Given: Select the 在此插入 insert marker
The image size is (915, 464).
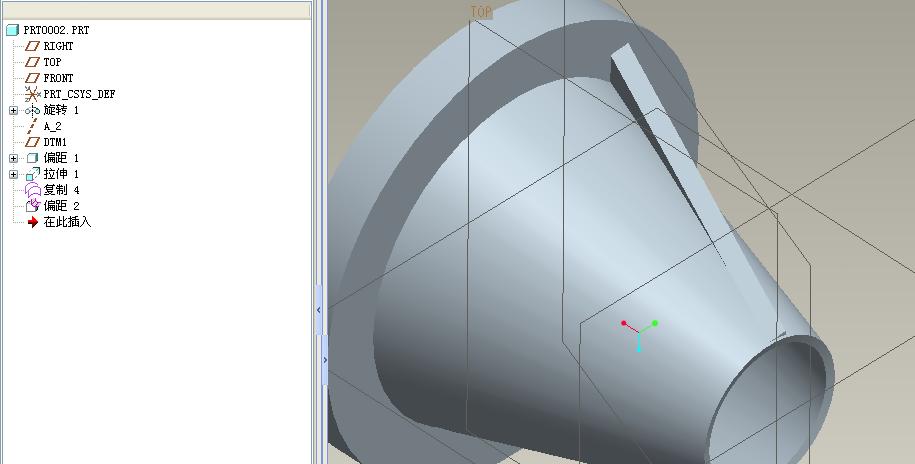Looking at the screenshot, I should click(67, 222).
